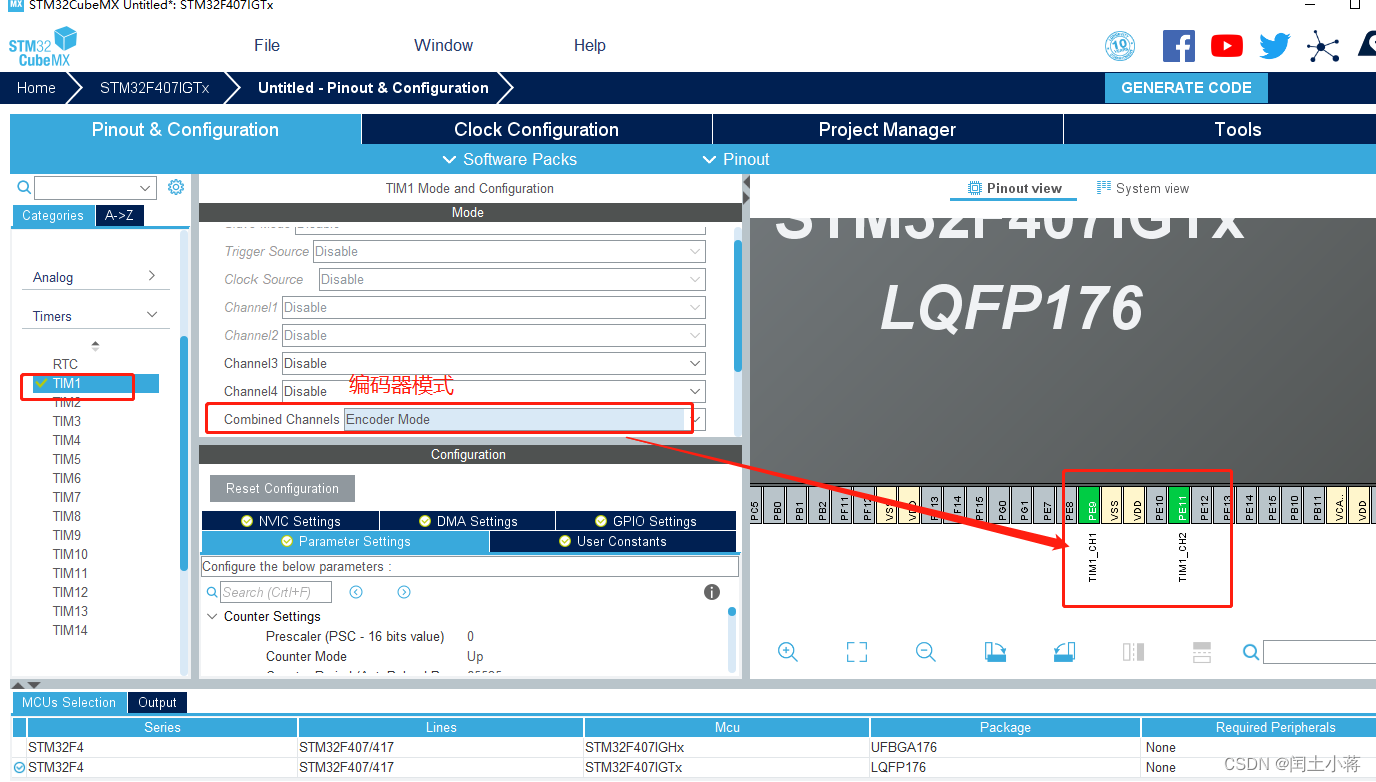Click the PB10 pin on the chip

[1294, 504]
